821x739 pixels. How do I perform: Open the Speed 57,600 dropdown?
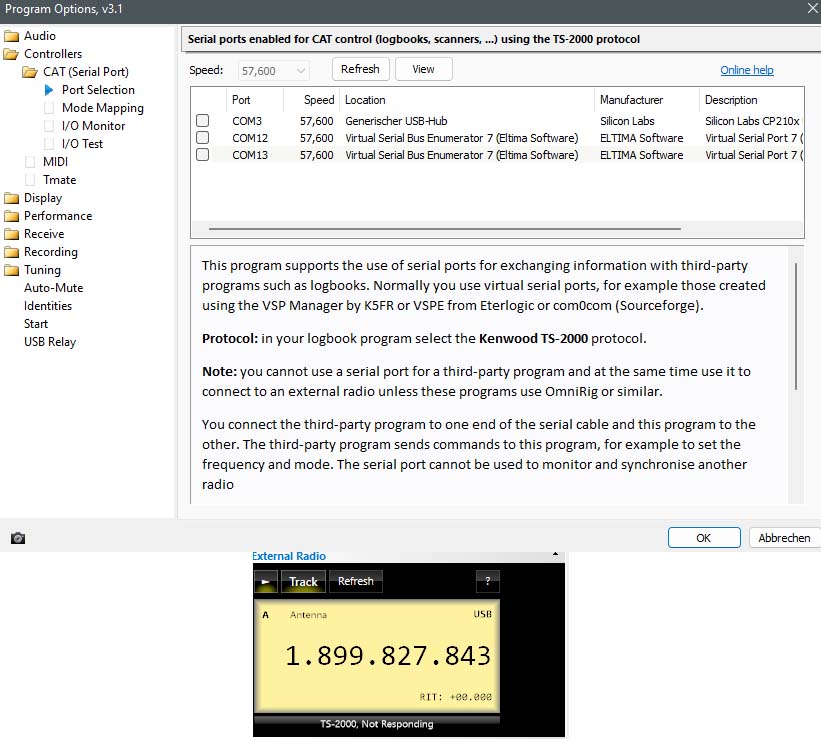pyautogui.click(x=274, y=71)
